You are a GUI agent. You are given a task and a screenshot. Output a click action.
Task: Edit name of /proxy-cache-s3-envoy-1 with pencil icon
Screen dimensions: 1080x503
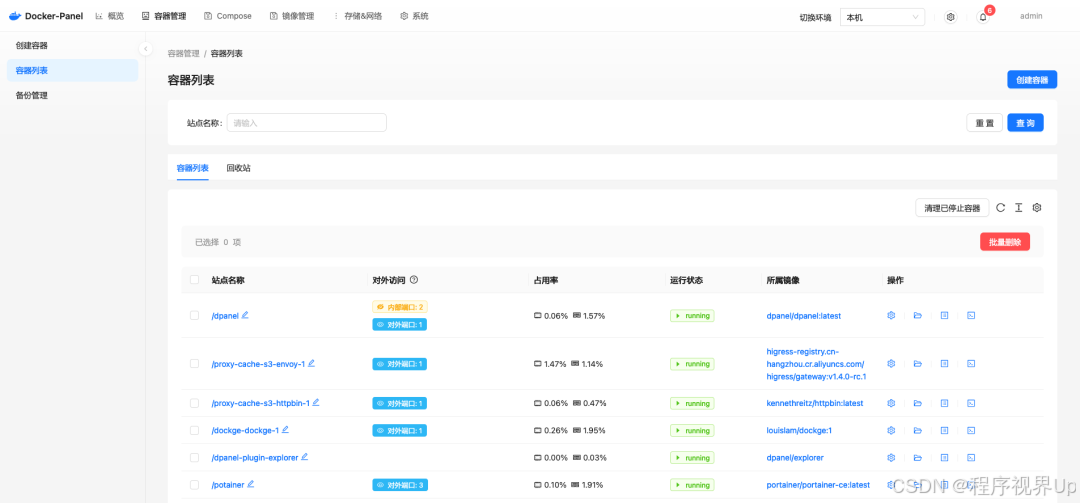point(311,363)
